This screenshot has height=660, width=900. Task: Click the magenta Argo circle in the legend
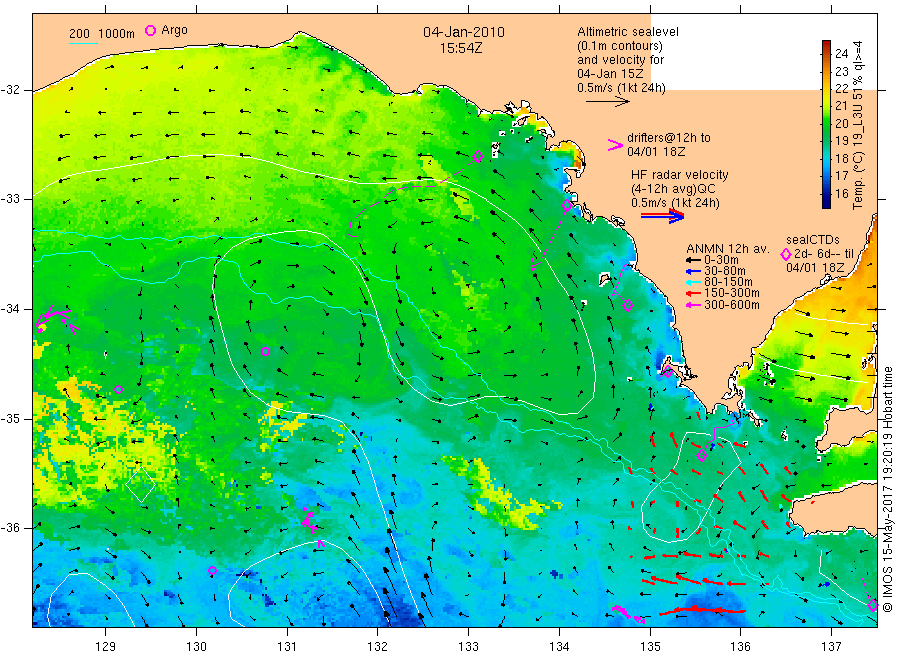pos(150,30)
